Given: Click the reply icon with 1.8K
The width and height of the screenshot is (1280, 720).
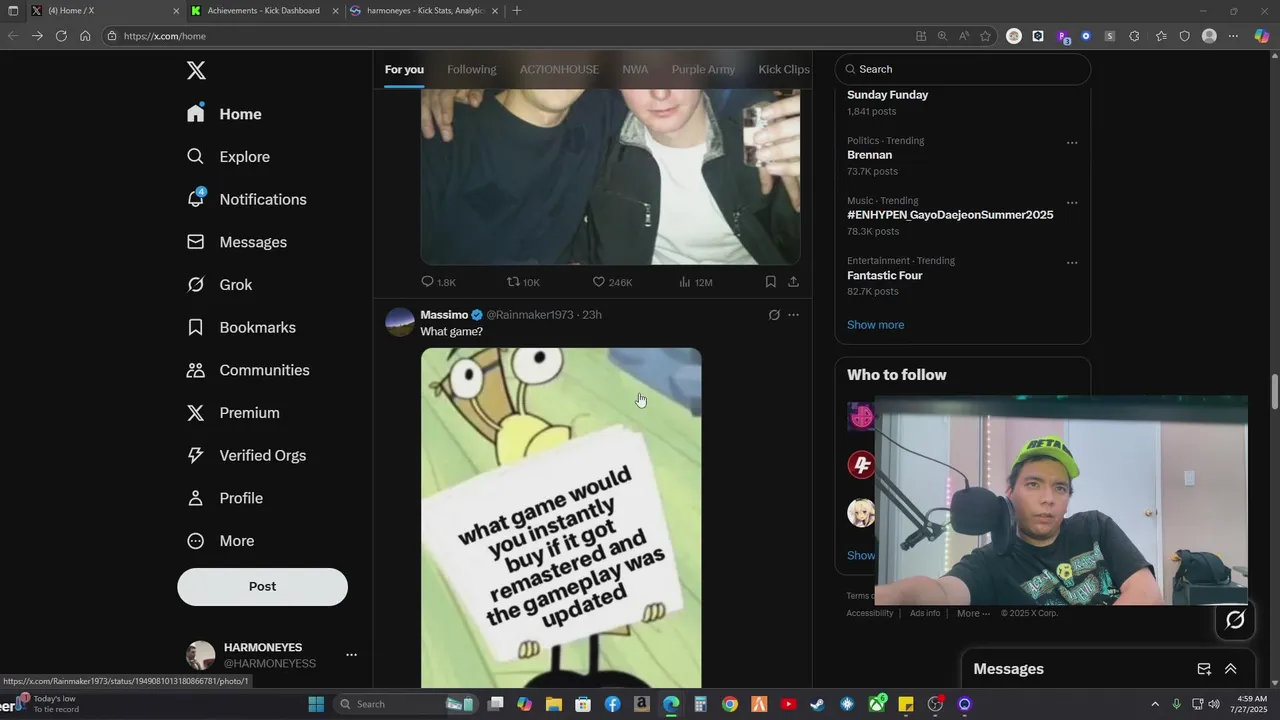Looking at the screenshot, I should (x=438, y=282).
